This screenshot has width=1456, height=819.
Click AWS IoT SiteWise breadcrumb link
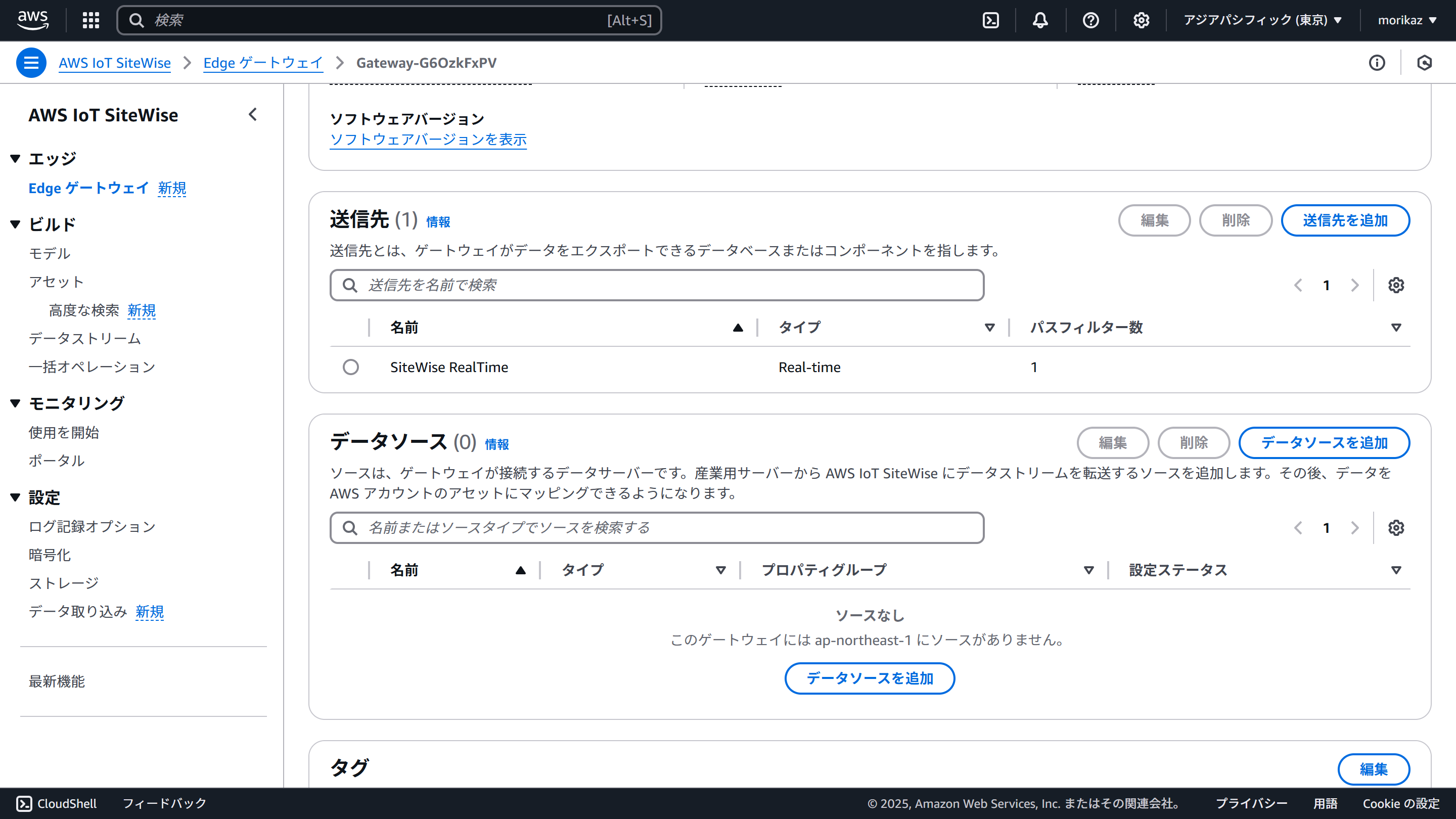tap(115, 63)
